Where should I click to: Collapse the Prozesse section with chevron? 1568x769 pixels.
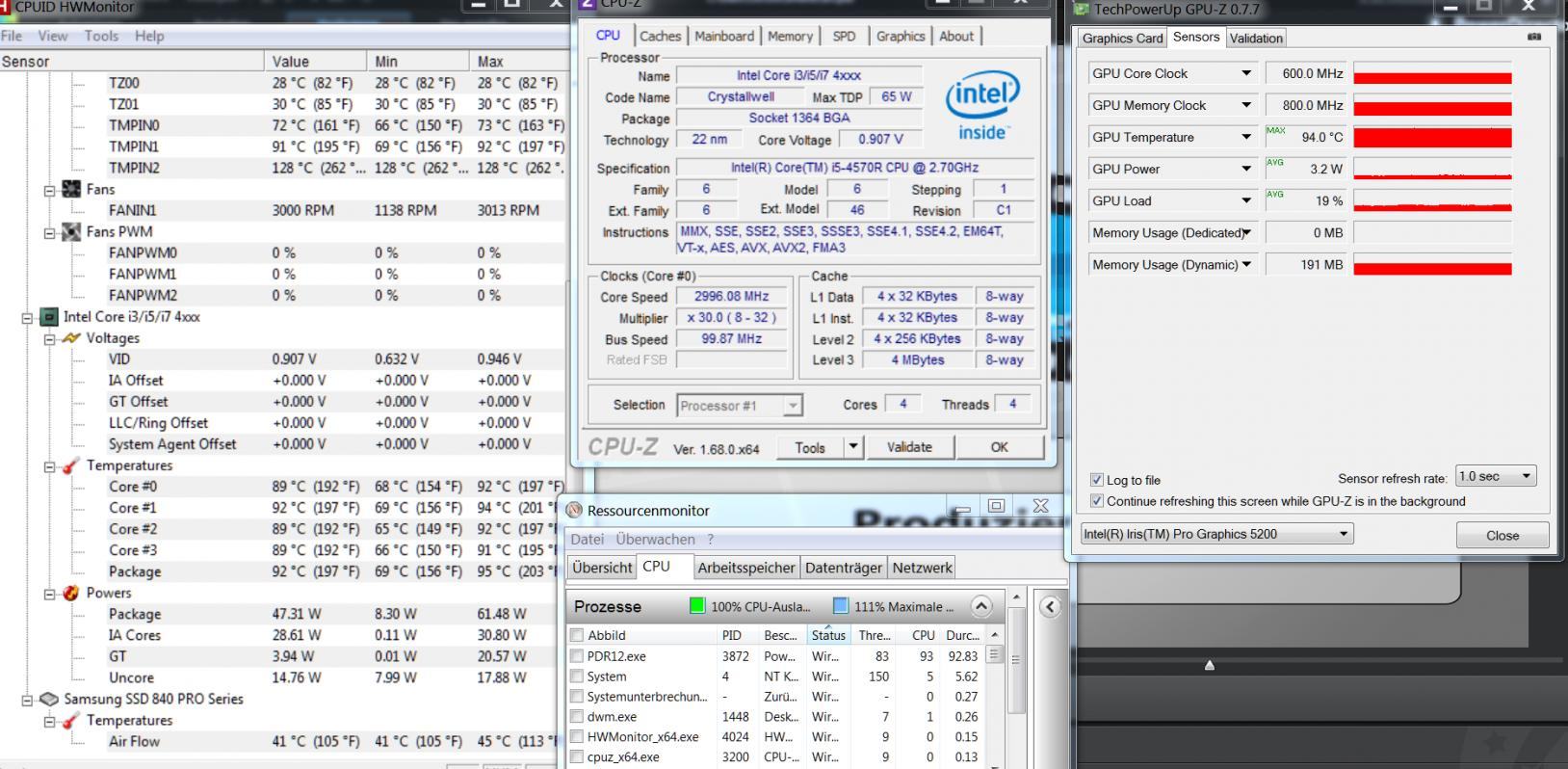[980, 606]
